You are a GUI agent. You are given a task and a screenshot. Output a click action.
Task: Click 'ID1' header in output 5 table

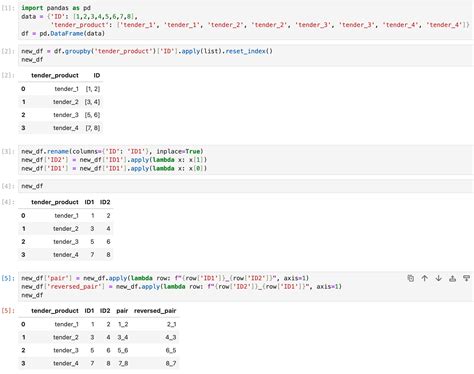tap(89, 311)
